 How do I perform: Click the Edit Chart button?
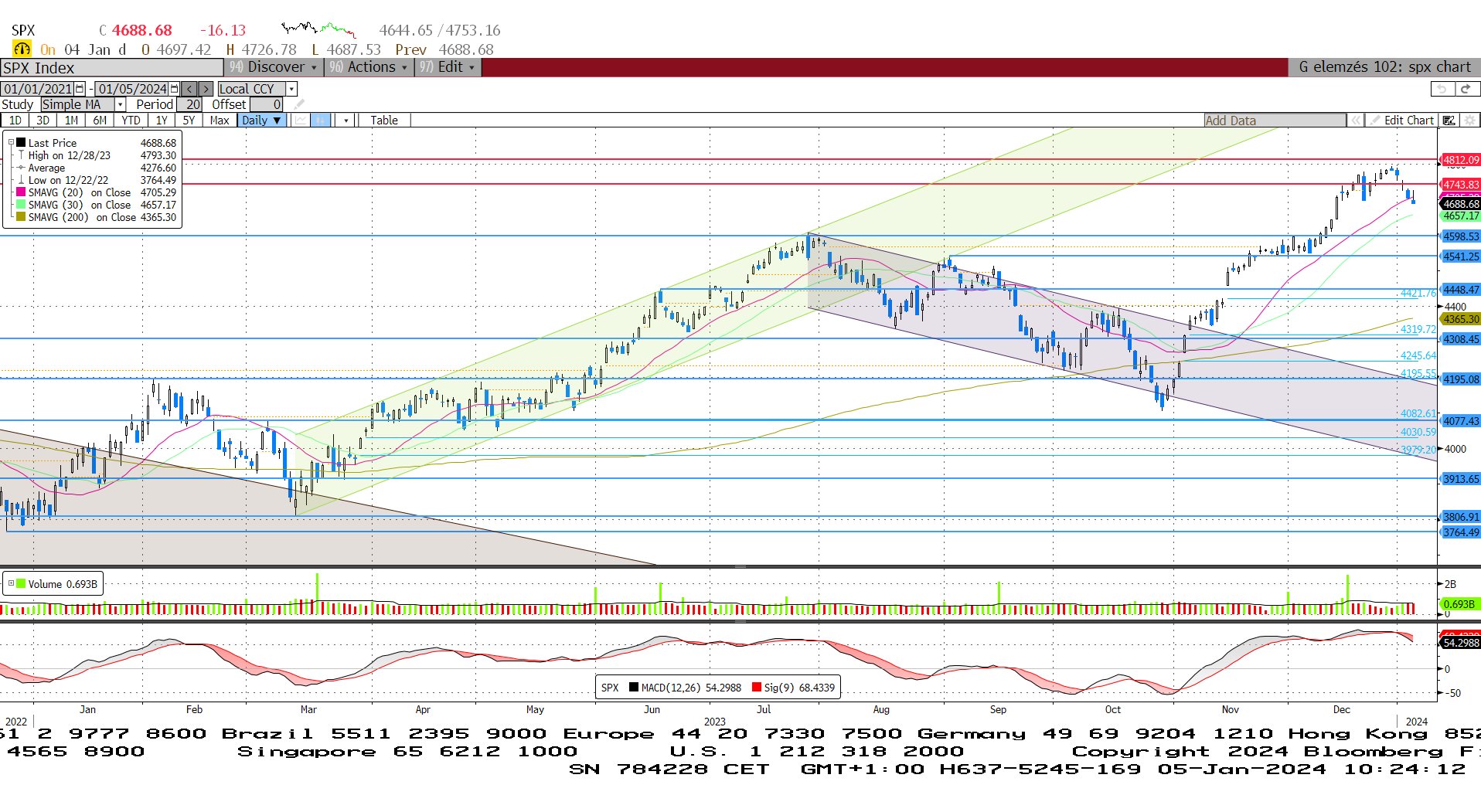tap(1401, 120)
